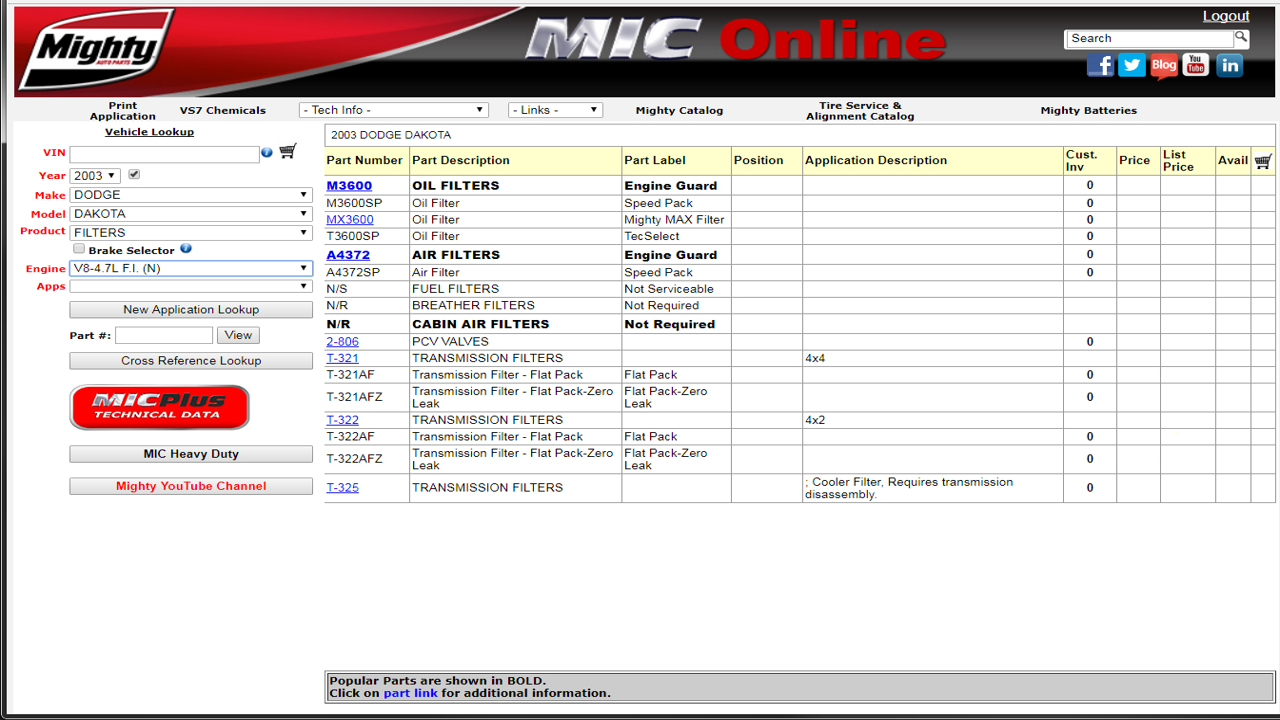Open the Facebook page icon
The width and height of the screenshot is (1280, 720).
1100,65
